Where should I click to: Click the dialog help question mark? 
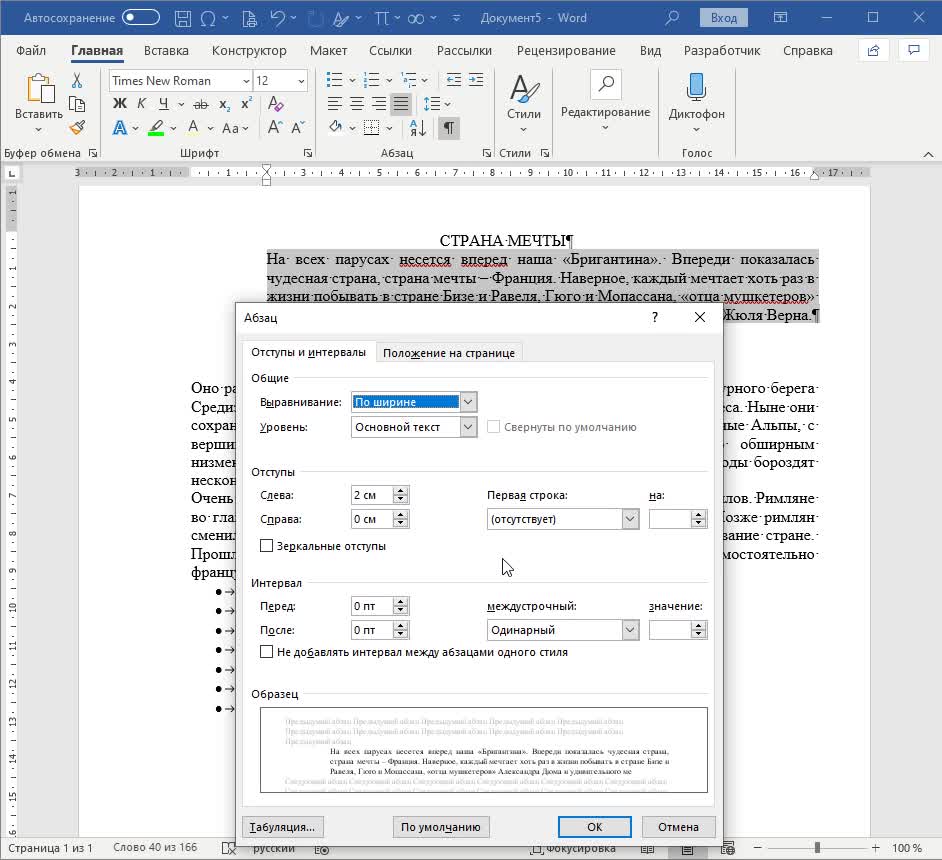coord(655,317)
